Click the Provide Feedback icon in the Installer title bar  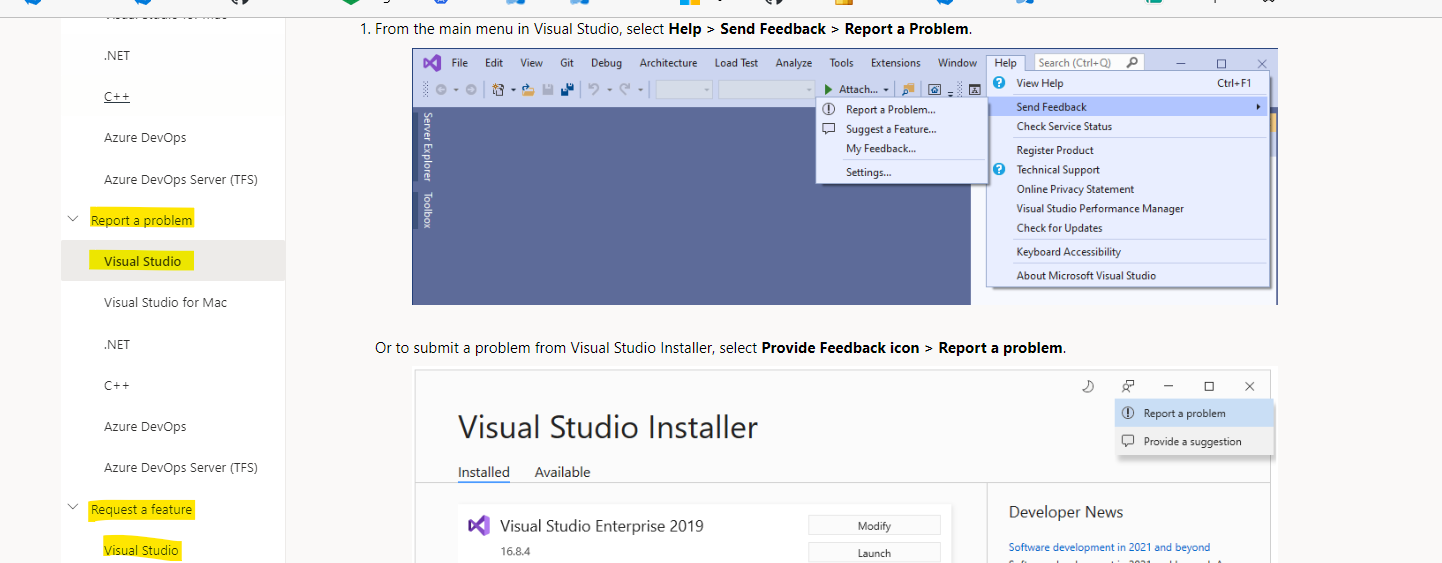1128,386
